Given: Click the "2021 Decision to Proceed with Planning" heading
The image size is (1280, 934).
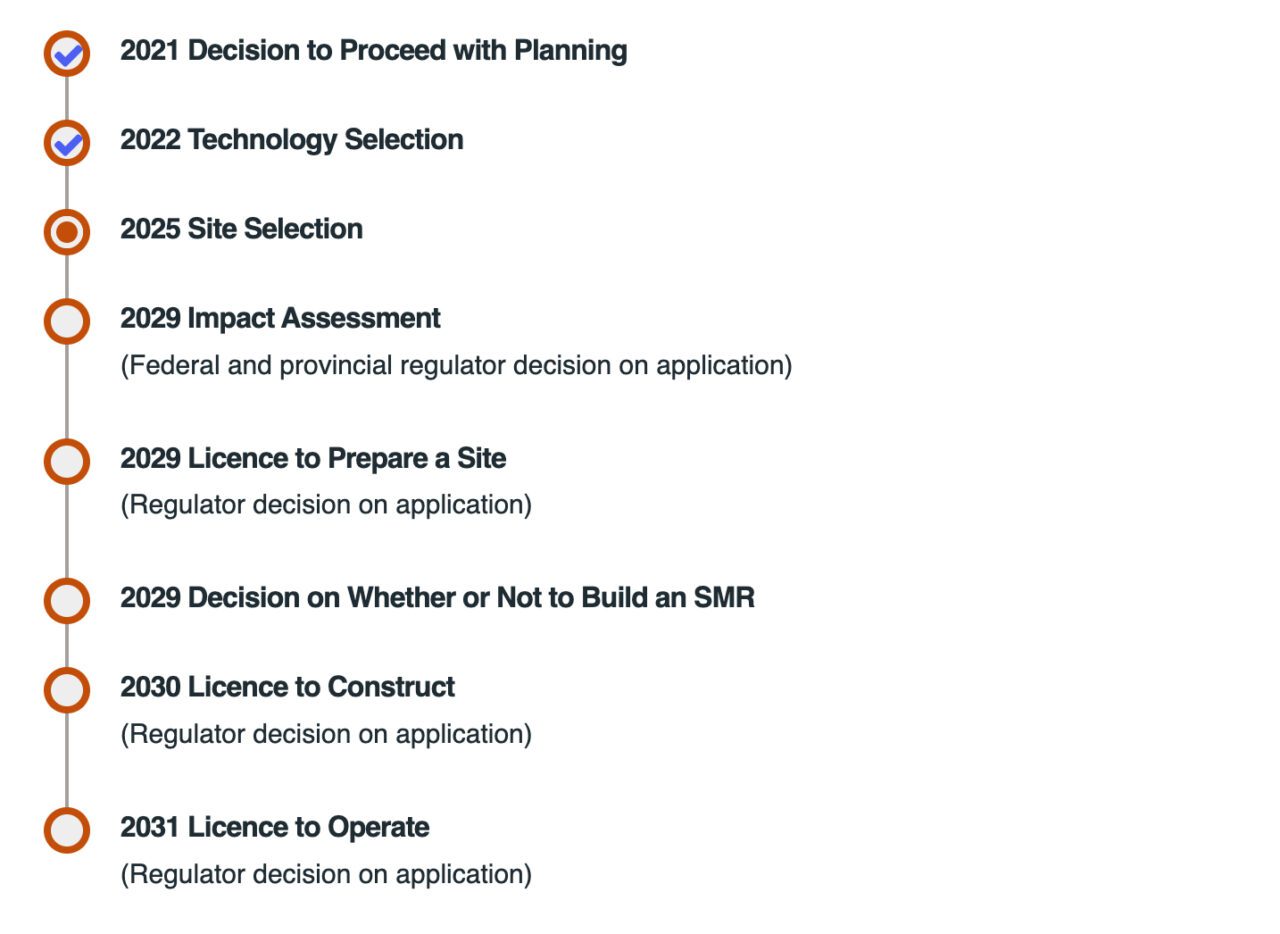Looking at the screenshot, I should pyautogui.click(x=373, y=51).
